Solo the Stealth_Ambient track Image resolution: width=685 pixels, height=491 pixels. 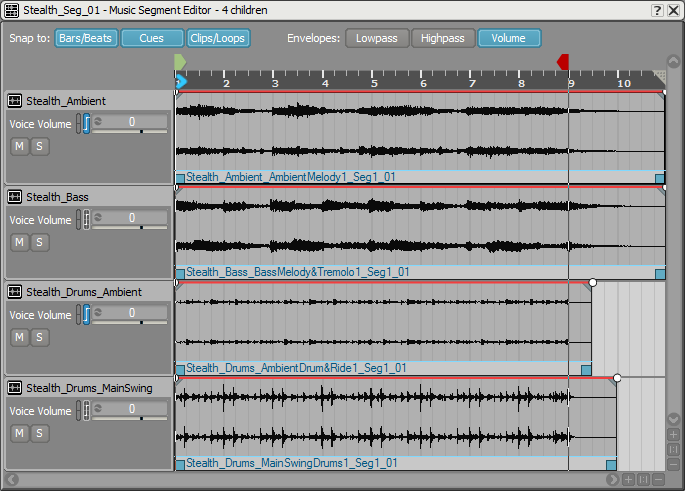[x=39, y=146]
